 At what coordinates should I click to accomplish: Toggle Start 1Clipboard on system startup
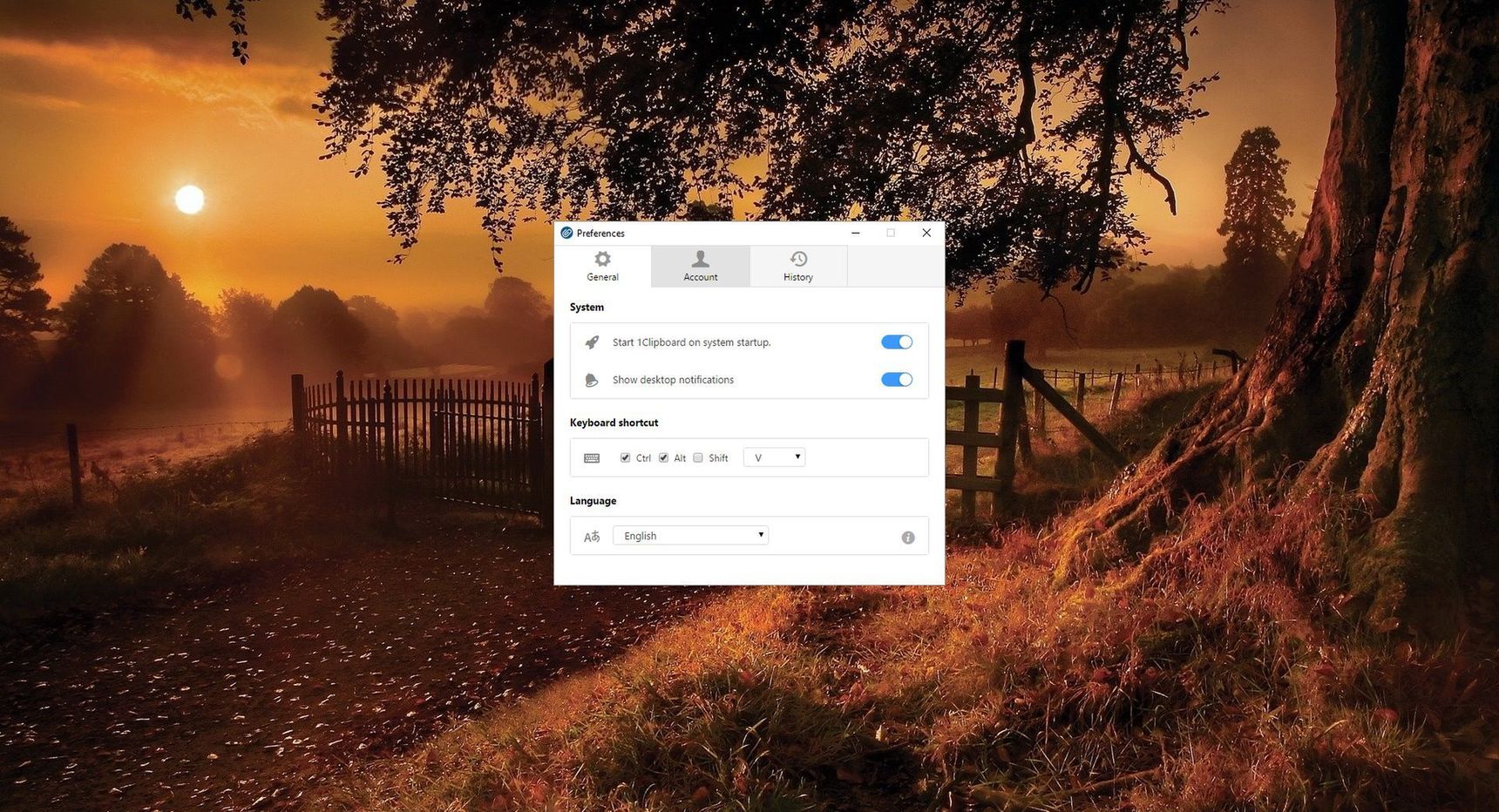click(x=897, y=342)
